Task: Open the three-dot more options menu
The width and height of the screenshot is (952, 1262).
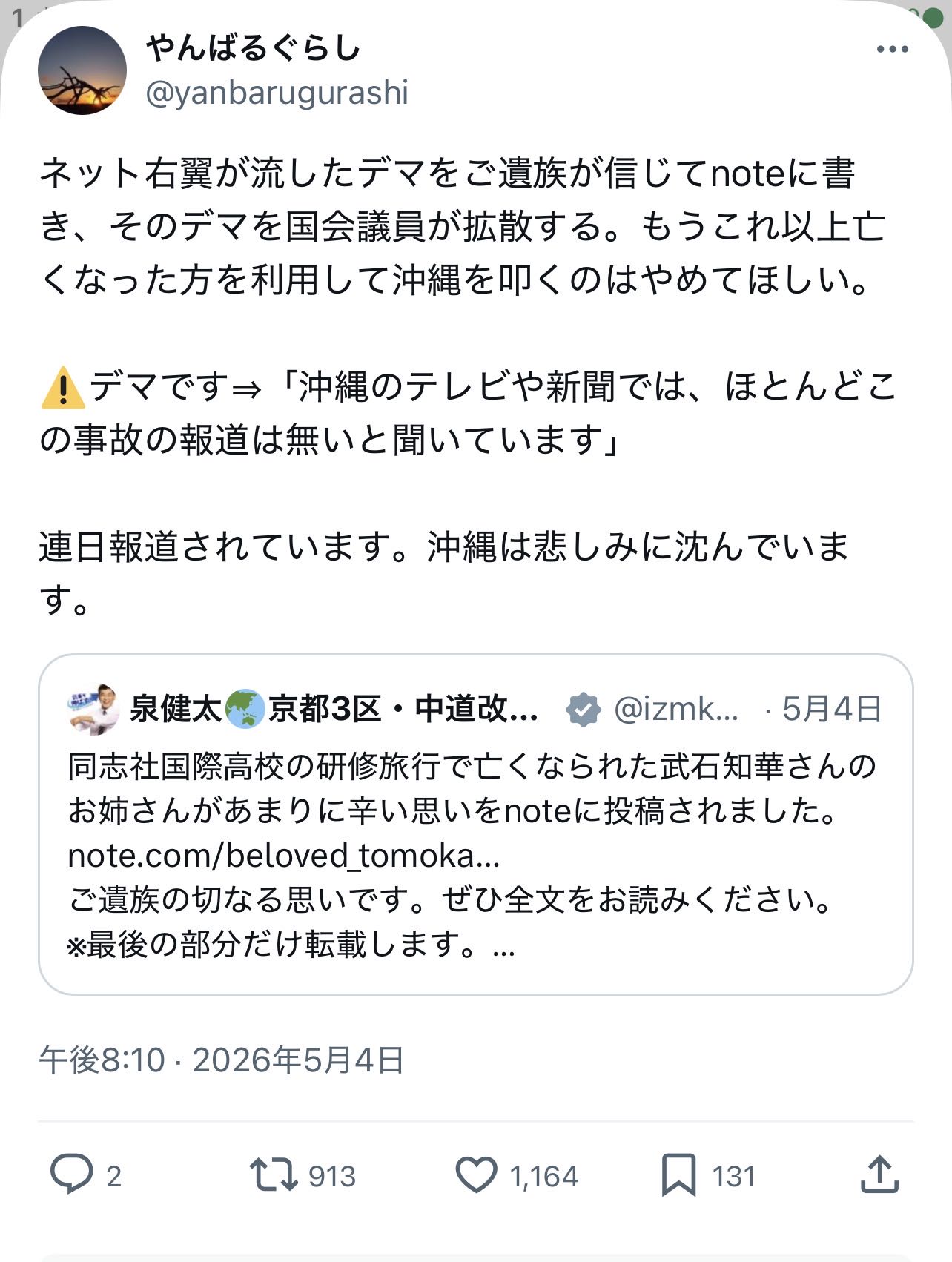Action: [x=892, y=50]
